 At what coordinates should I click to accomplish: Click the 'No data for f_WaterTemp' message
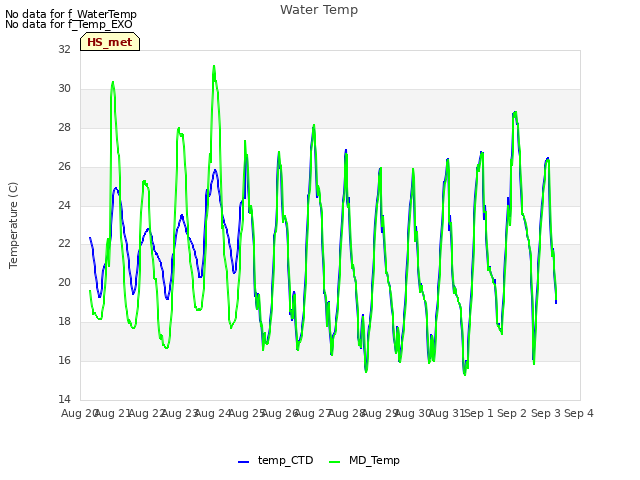[71, 14]
